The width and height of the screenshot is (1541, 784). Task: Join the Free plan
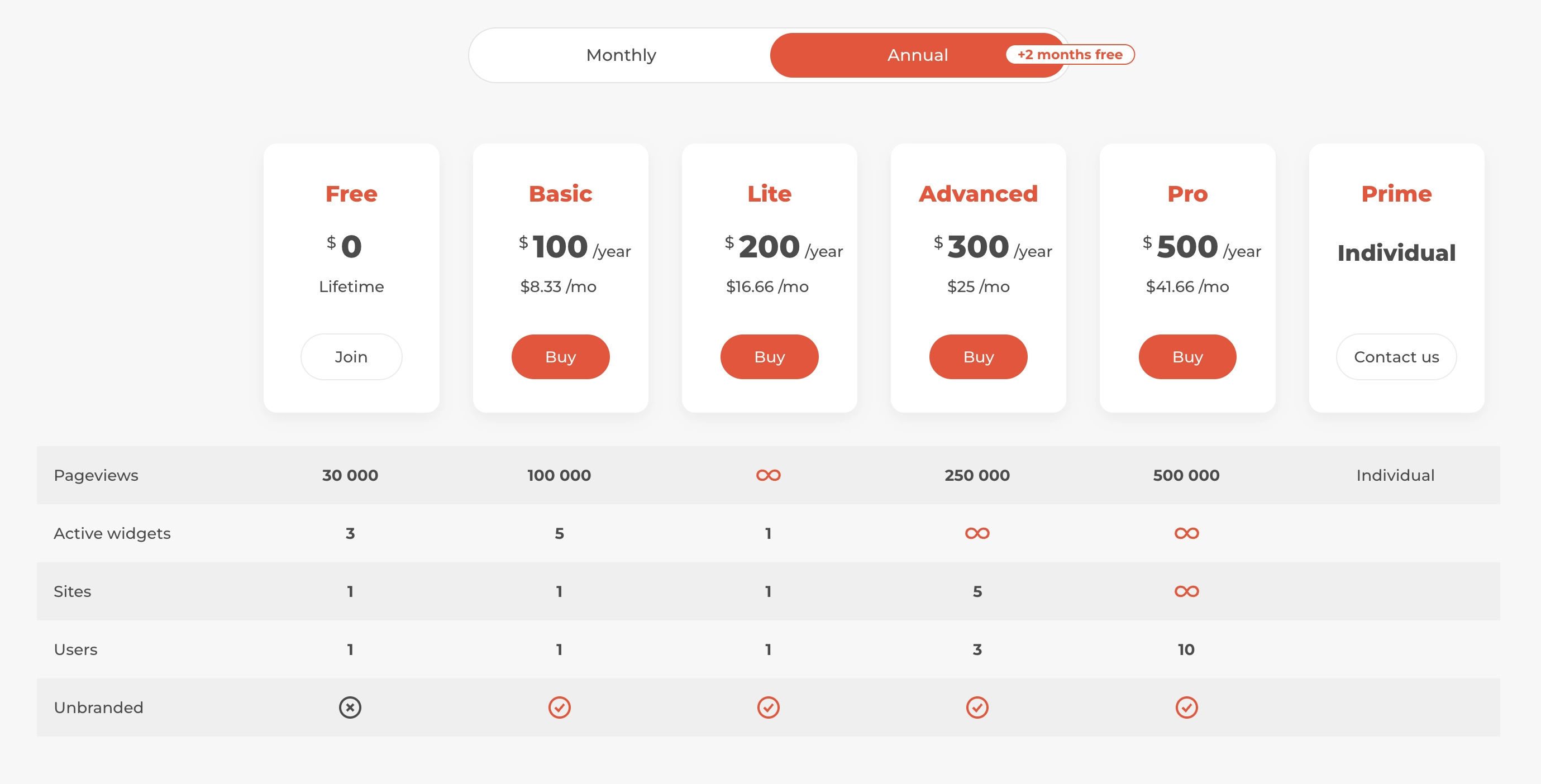tap(351, 357)
